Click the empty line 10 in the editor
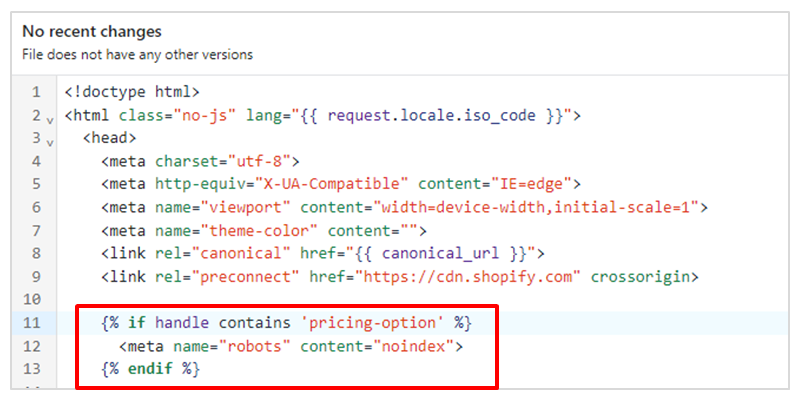The height and width of the screenshot is (400, 796). [421, 299]
